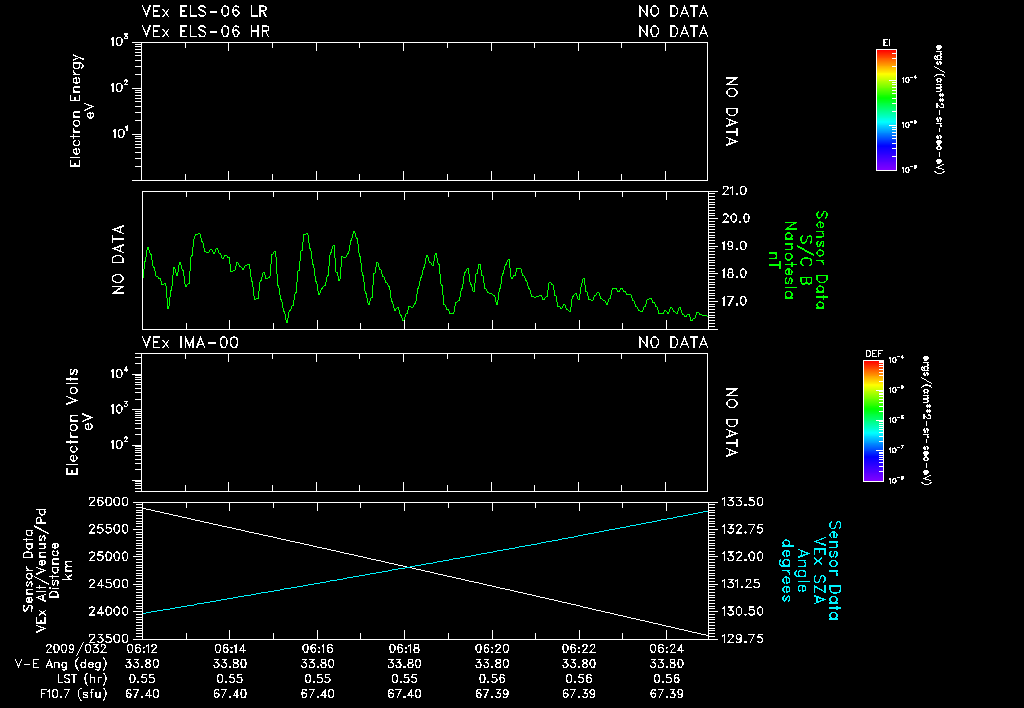Click the LST value '0.56' under 06:20
1024x708 pixels.
492,679
